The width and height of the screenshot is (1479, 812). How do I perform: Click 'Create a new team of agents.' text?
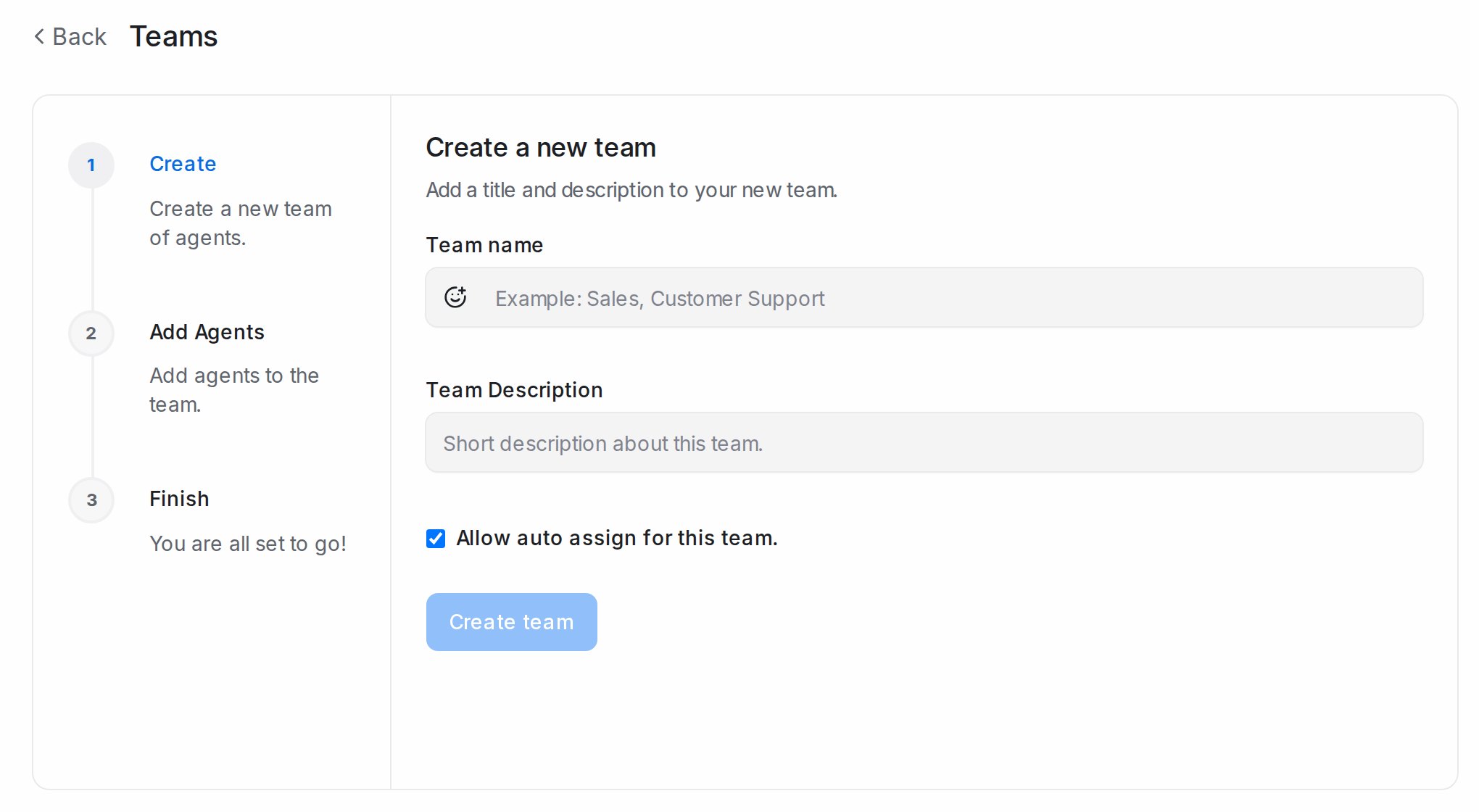pos(241,223)
